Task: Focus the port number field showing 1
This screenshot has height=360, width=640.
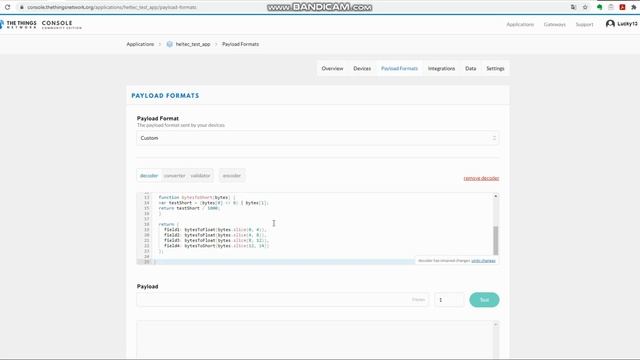Action: 449,300
